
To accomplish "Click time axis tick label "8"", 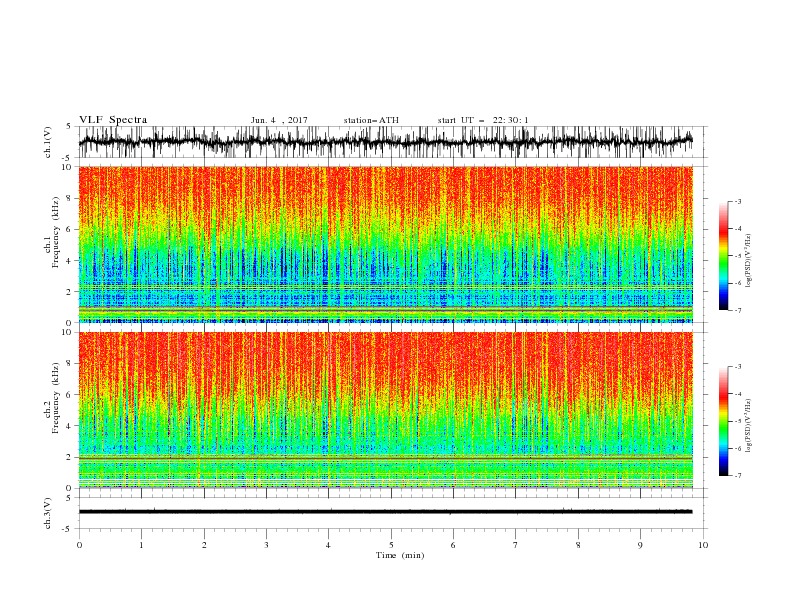I will (578, 545).
